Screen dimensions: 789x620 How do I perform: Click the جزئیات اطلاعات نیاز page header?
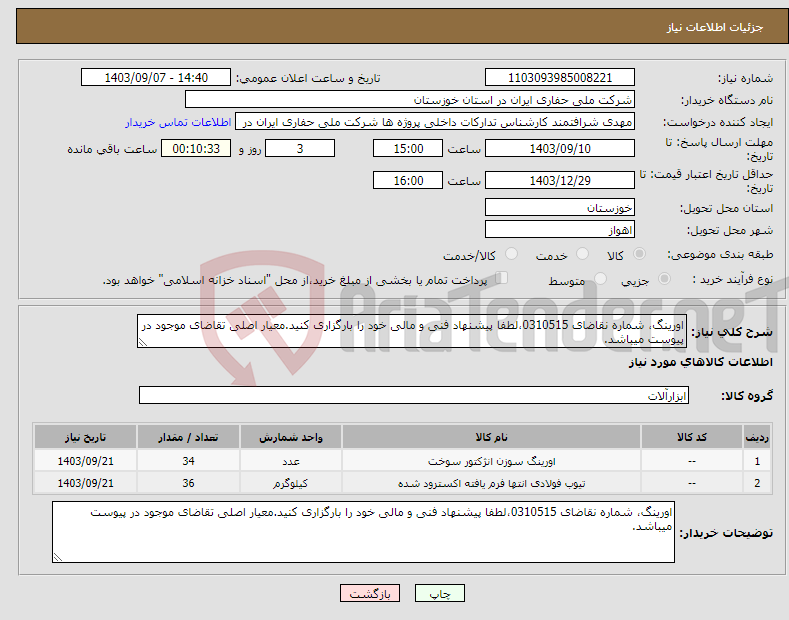point(715,27)
